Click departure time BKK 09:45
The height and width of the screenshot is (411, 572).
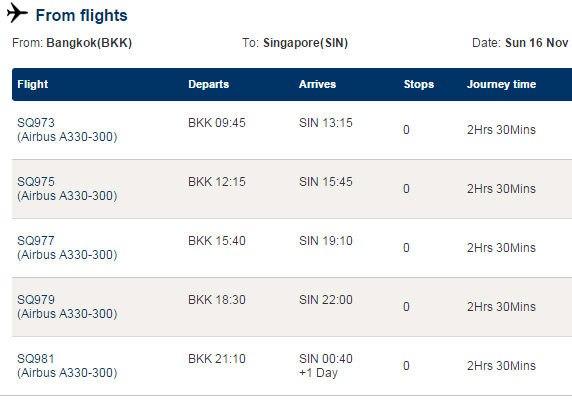click(x=217, y=123)
